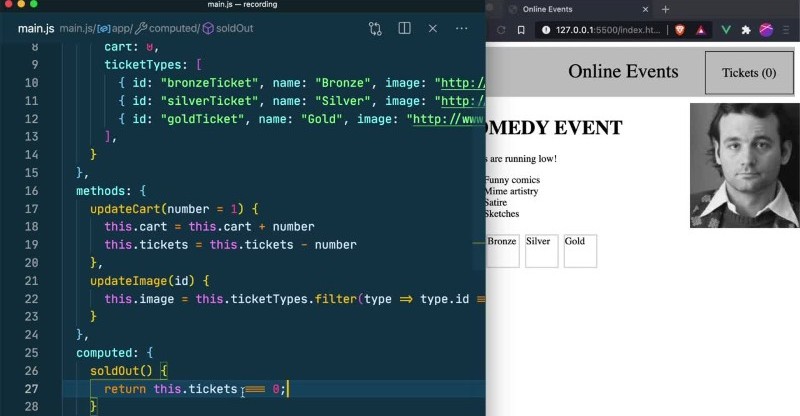The width and height of the screenshot is (800, 416).
Task: Click the macOS green maximize window button
Action: point(34,4)
